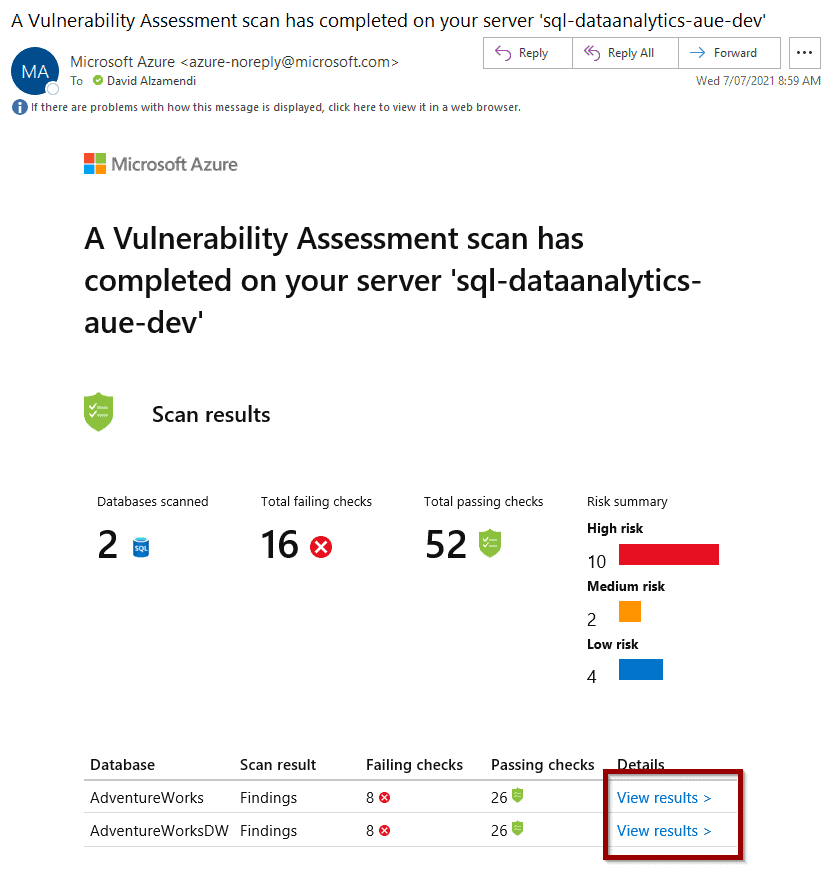Image resolution: width=823 pixels, height=886 pixels.
Task: Click the SQL database icon beside 2
Action: coord(141,548)
